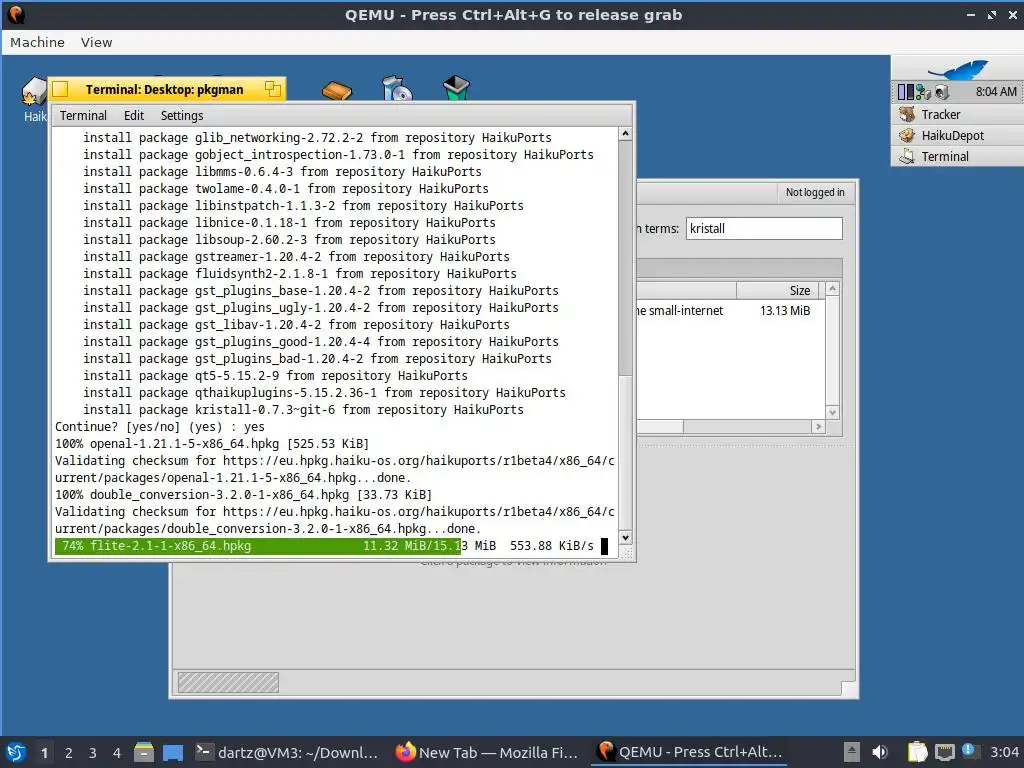Click the double_conversion 100% download line

click(243, 495)
